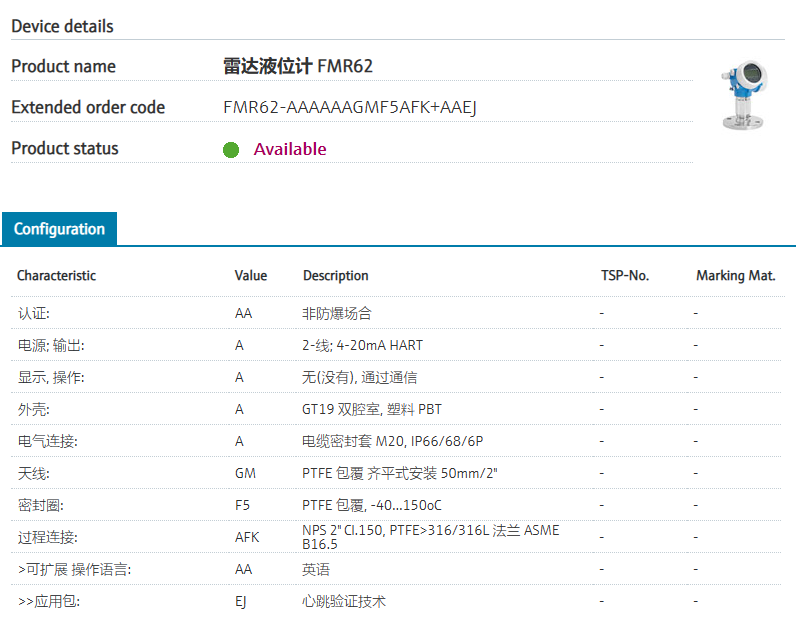796x628 pixels.
Task: Click the Device details heading
Action: tap(62, 26)
